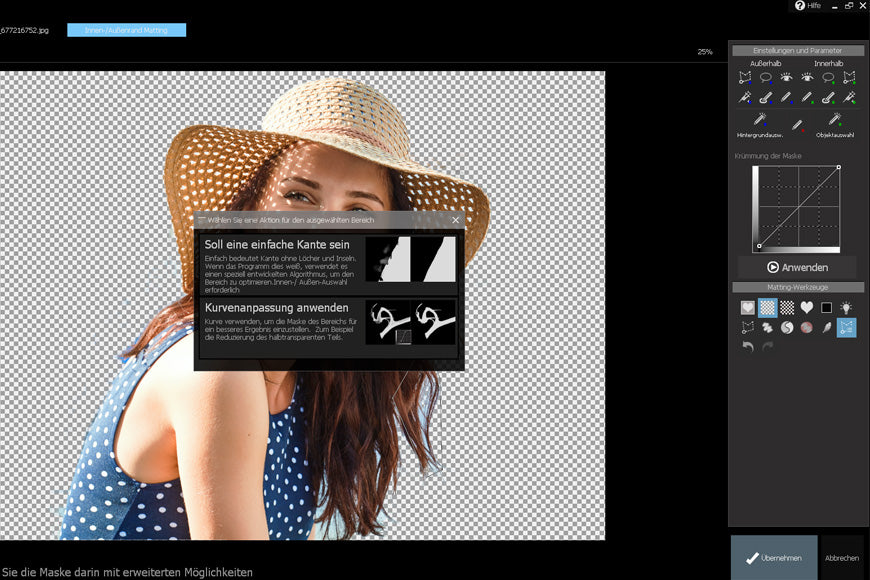Click the top-right mask curve control point
Image resolution: width=870 pixels, height=580 pixels.
838,167
